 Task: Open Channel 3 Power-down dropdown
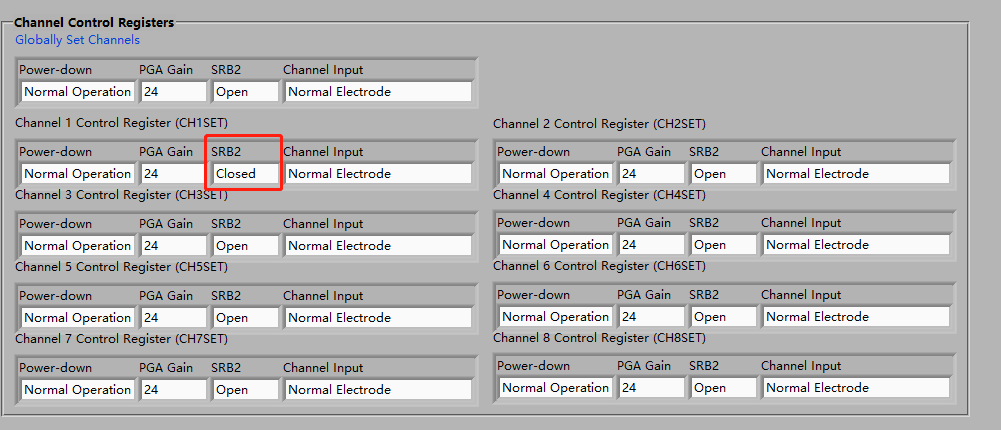point(77,246)
